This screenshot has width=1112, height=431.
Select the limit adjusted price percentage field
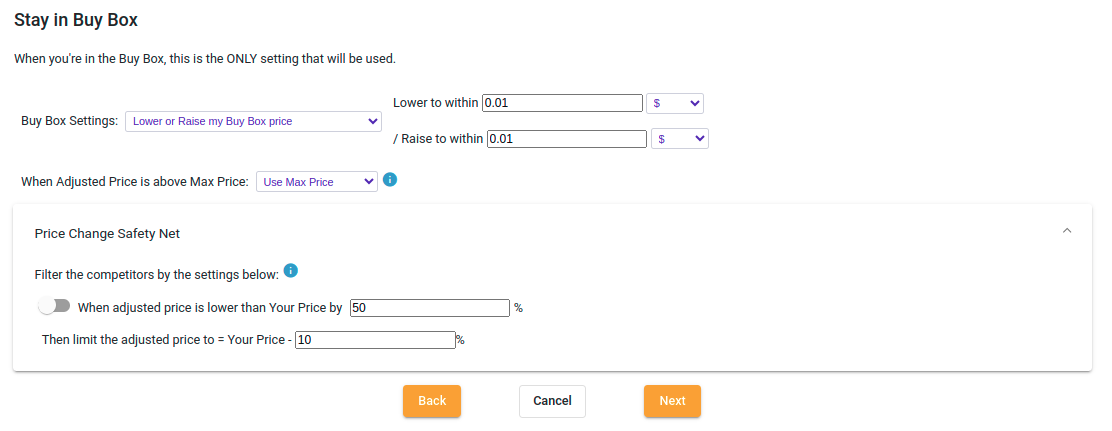[375, 340]
